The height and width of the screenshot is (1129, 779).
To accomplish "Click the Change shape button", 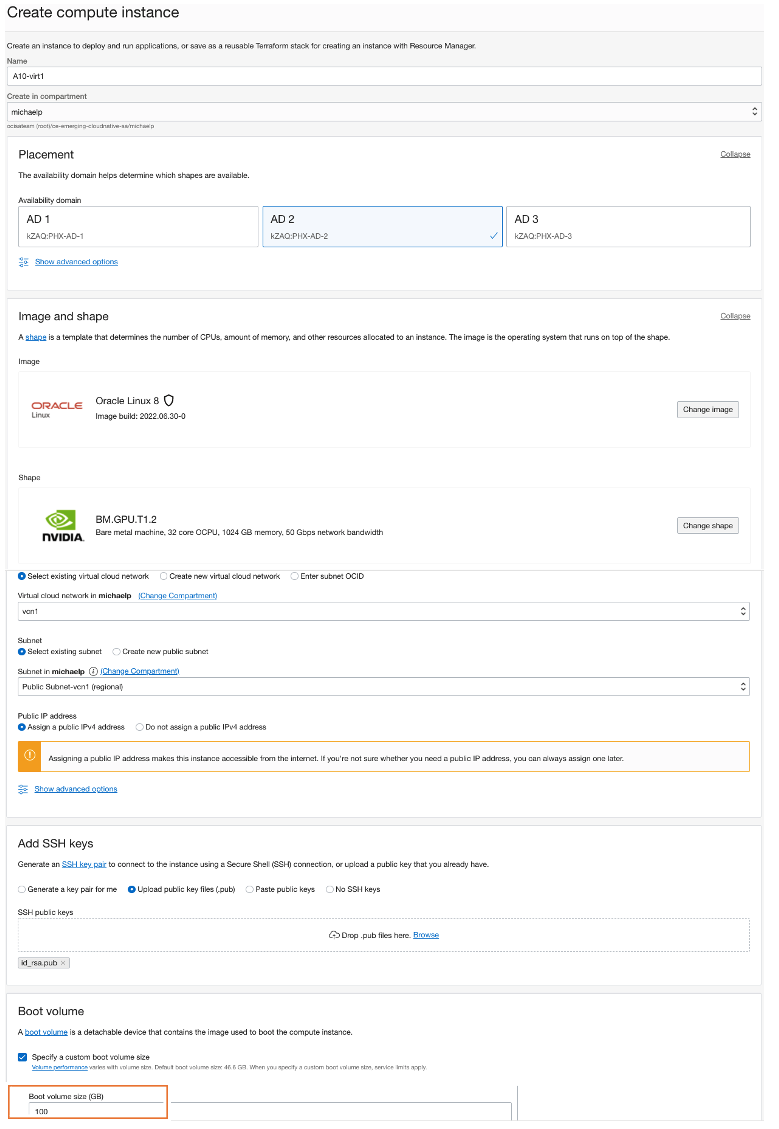I will coord(707,525).
